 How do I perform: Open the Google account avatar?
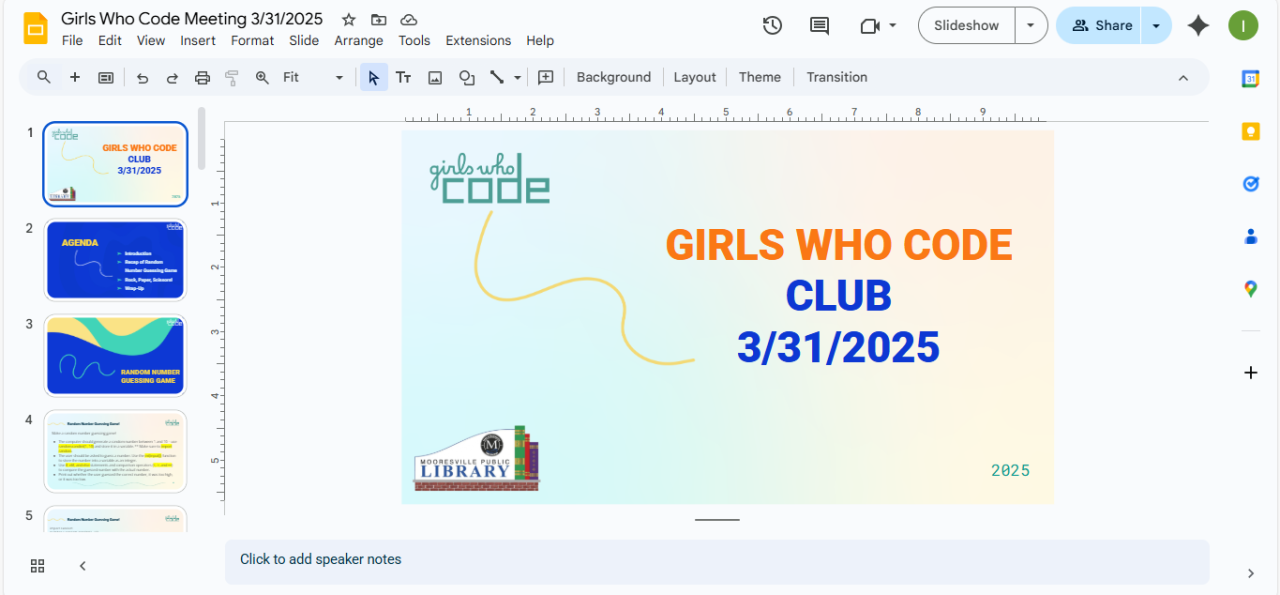(1243, 26)
